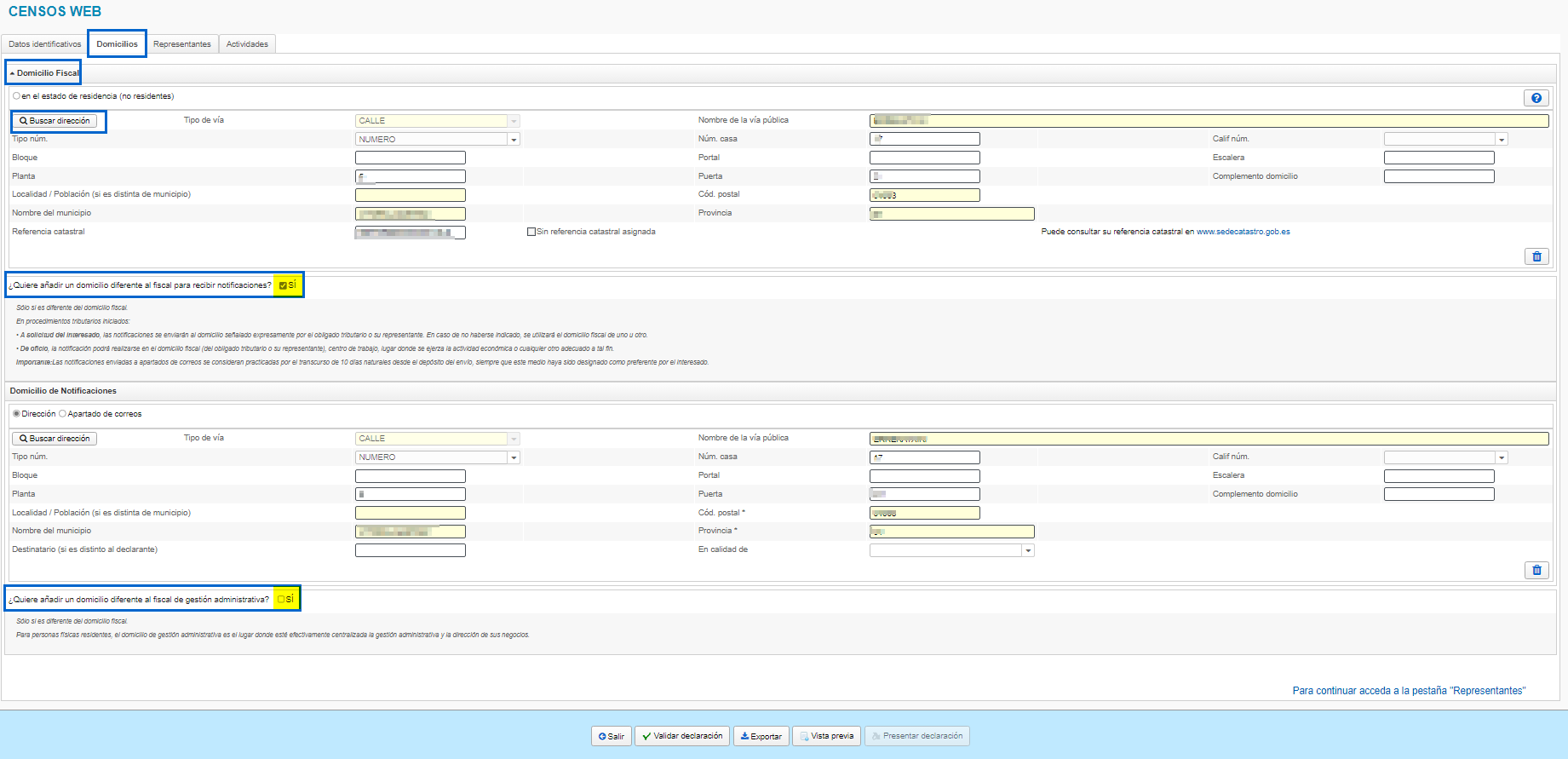The width and height of the screenshot is (1568, 759).
Task: Click Buscar dirección in Domicilio de Notificaciones
Action: click(55, 439)
